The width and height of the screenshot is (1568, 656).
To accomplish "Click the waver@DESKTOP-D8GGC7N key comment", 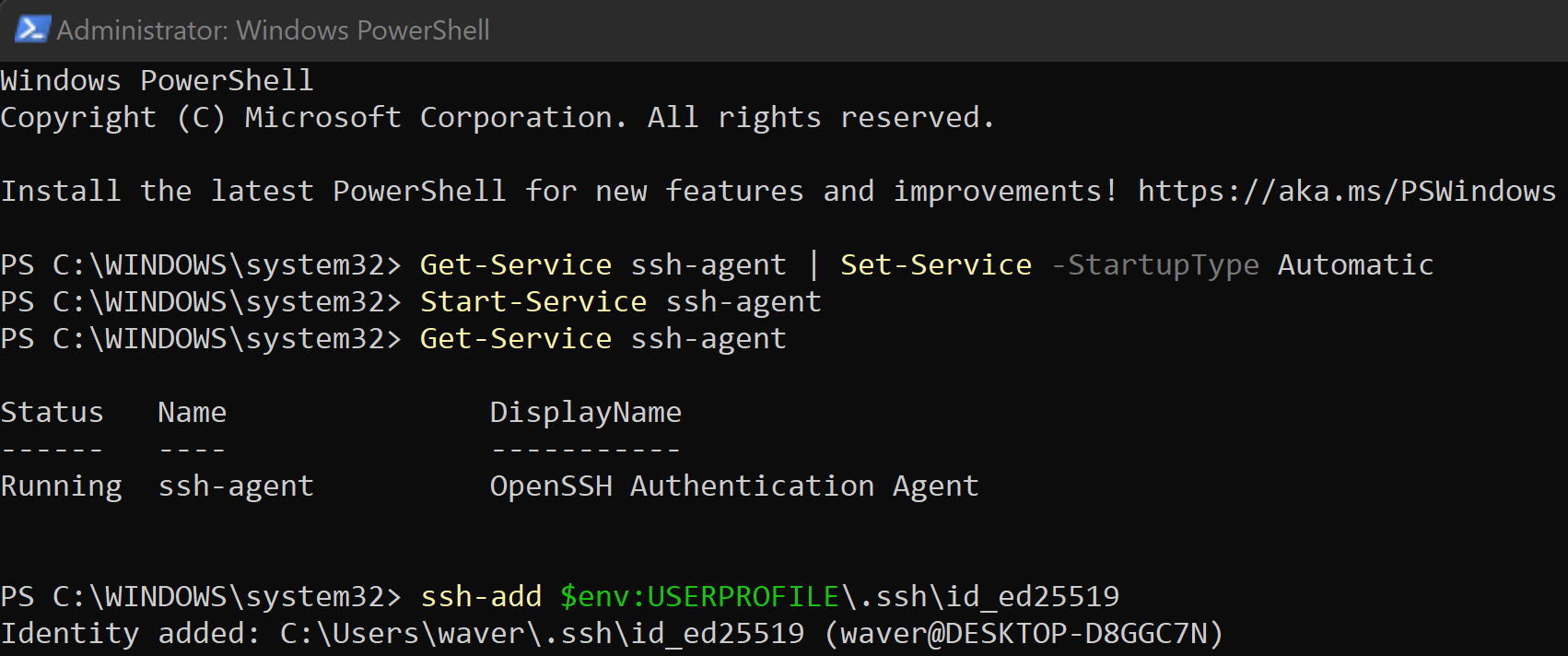I will click(x=1023, y=634).
